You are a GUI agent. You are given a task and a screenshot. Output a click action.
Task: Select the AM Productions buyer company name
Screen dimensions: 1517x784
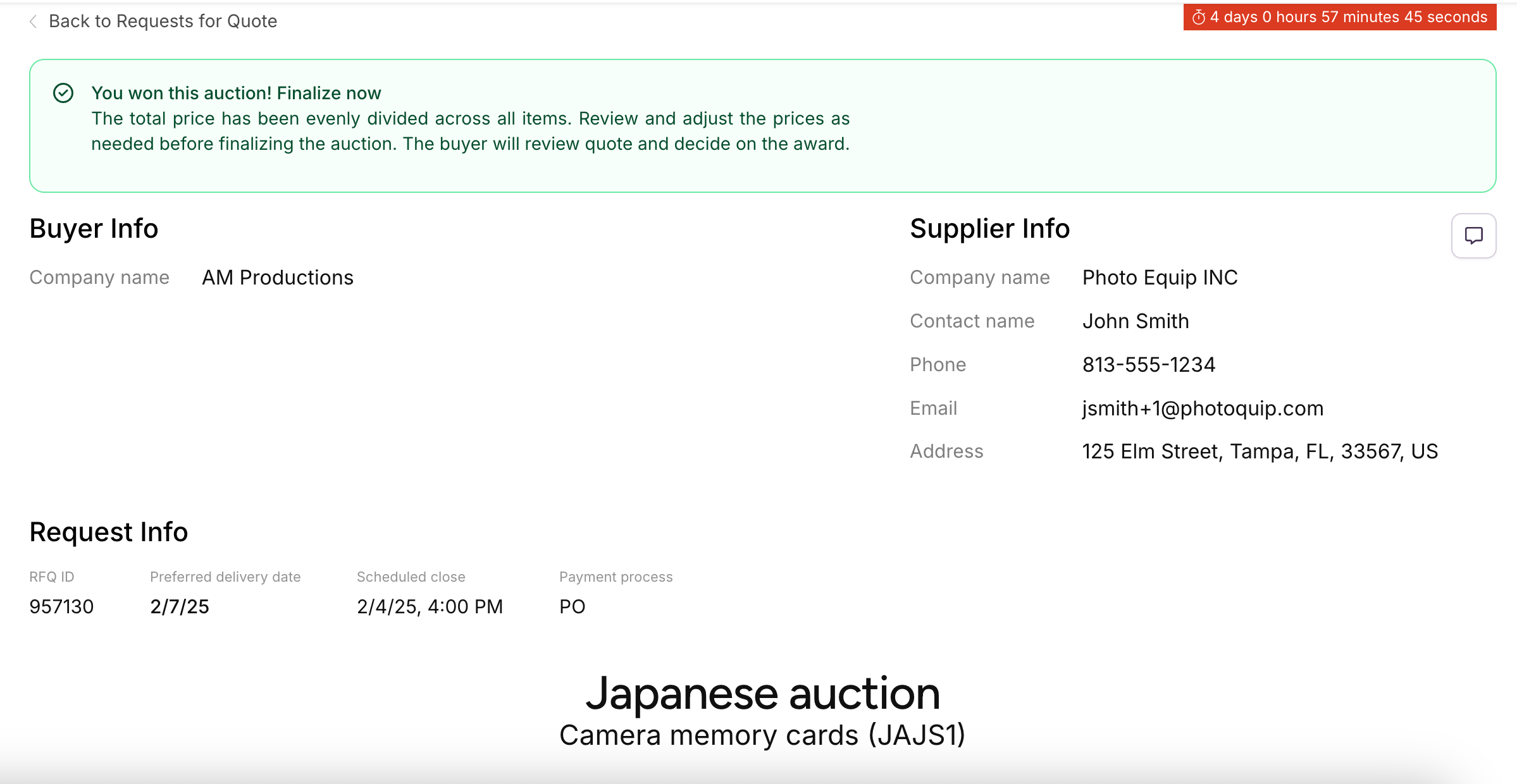point(278,278)
